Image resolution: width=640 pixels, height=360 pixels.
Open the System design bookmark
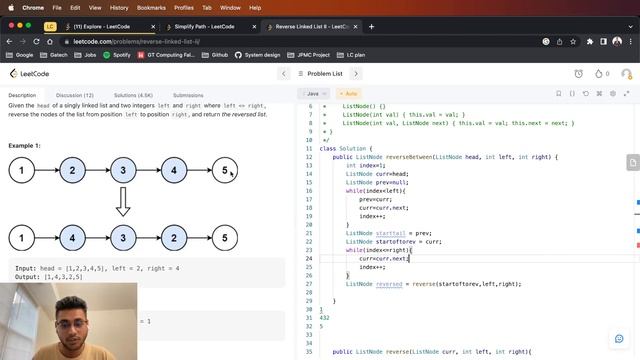pos(258,55)
